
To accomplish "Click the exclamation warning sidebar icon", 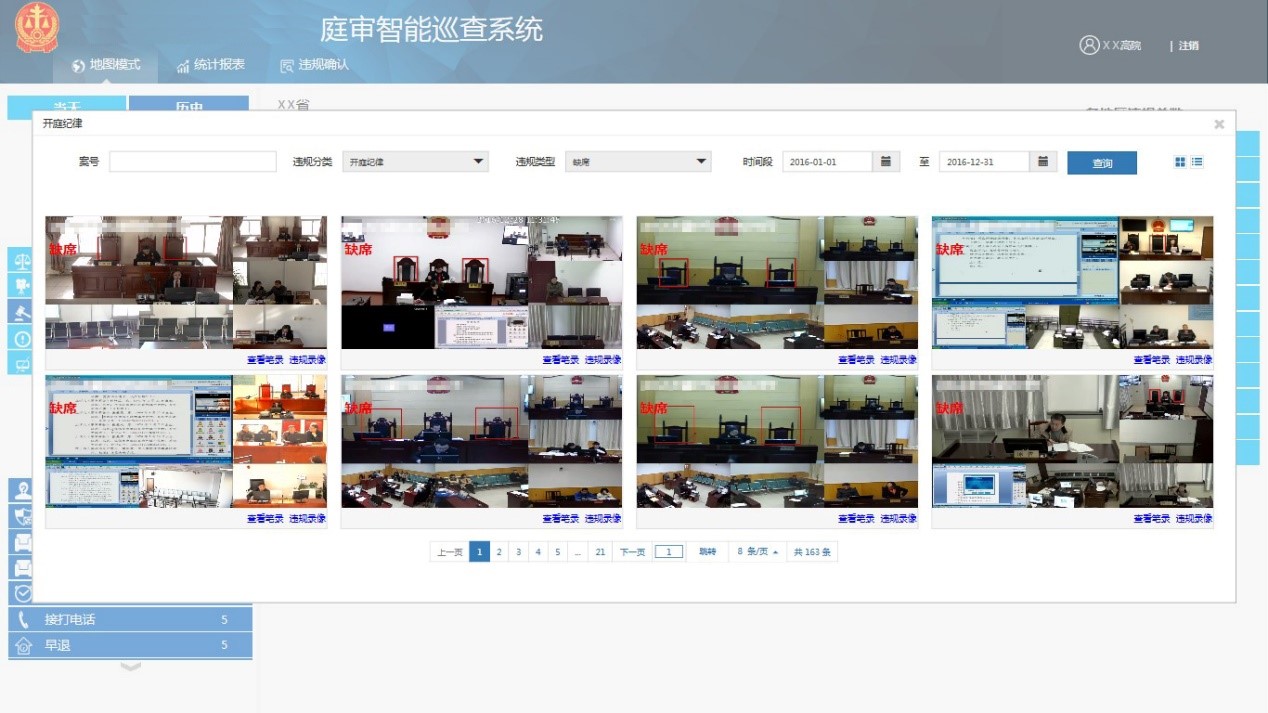I will coord(19,338).
